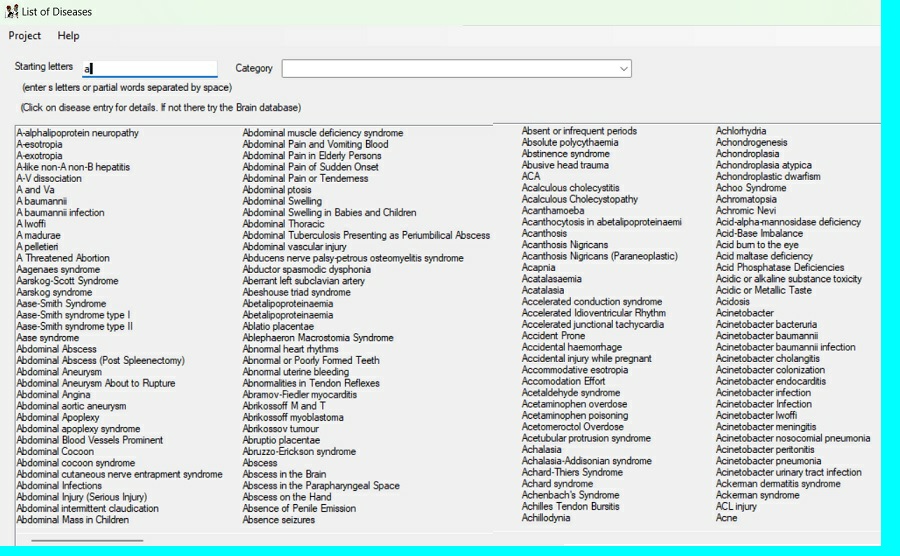Select Absence seizures entry
This screenshot has width=900, height=556.
pyautogui.click(x=278, y=520)
